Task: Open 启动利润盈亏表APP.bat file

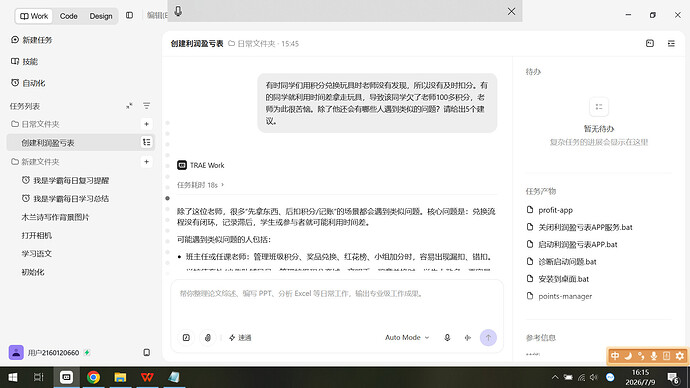Action: click(x=572, y=245)
